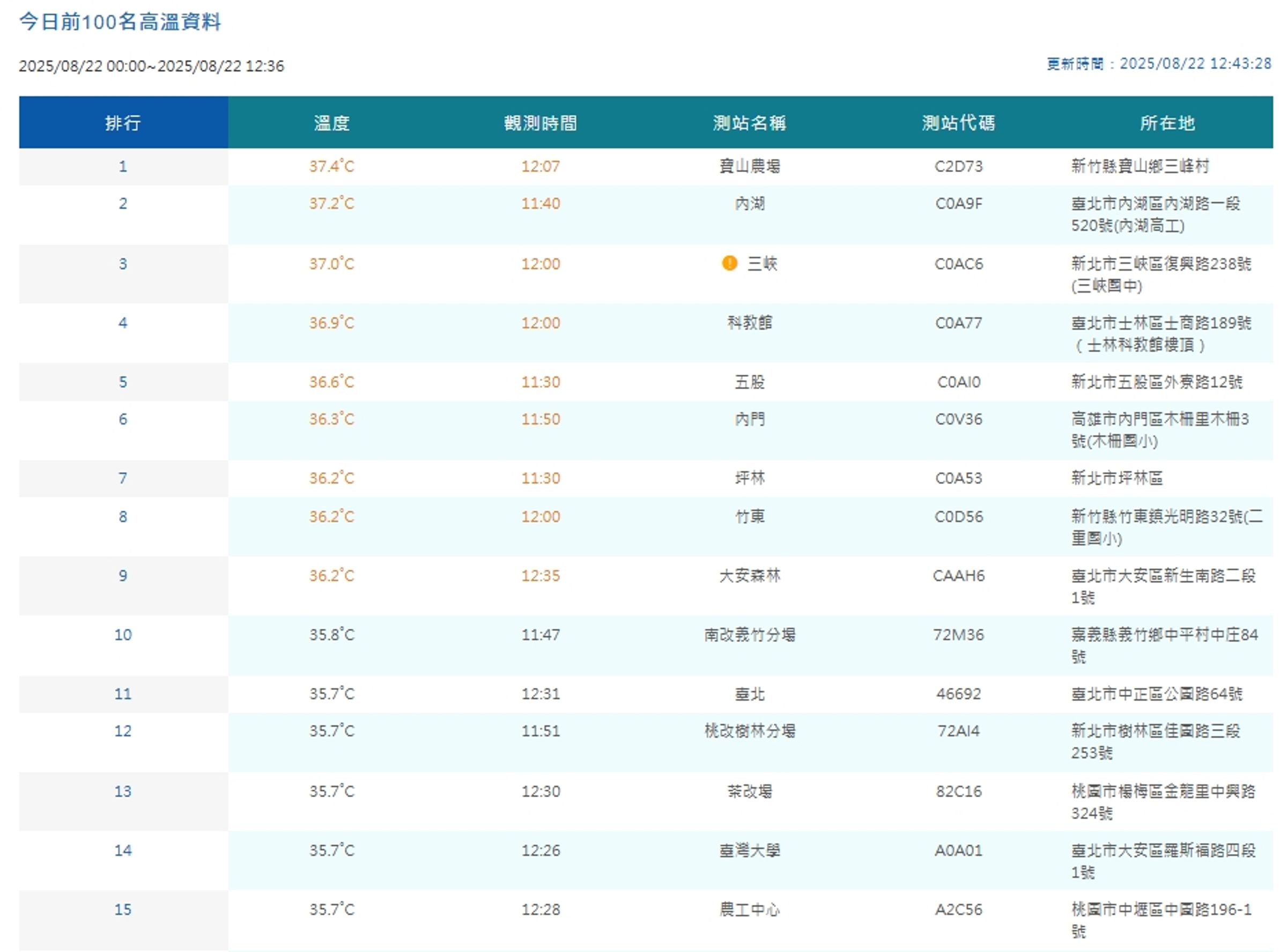
Task: Select station name 桃改樹林分場
Action: pyautogui.click(x=750, y=731)
